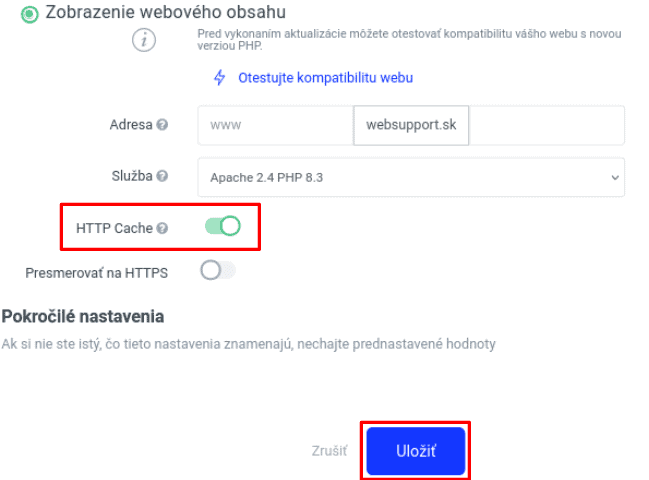Open the Otestujte kompatibilitu webu link

point(325,77)
